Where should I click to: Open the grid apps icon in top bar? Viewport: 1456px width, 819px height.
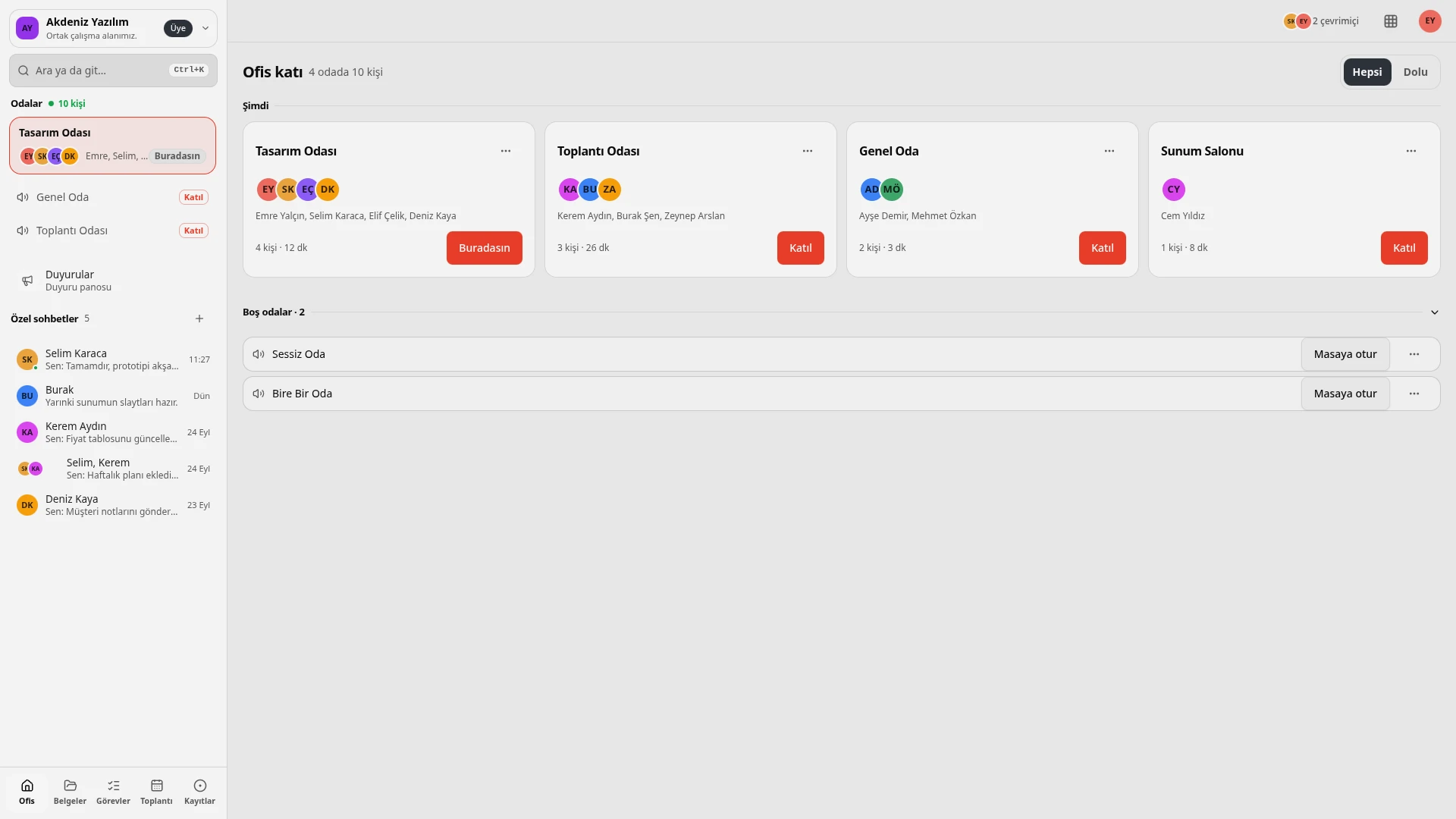pos(1390,21)
